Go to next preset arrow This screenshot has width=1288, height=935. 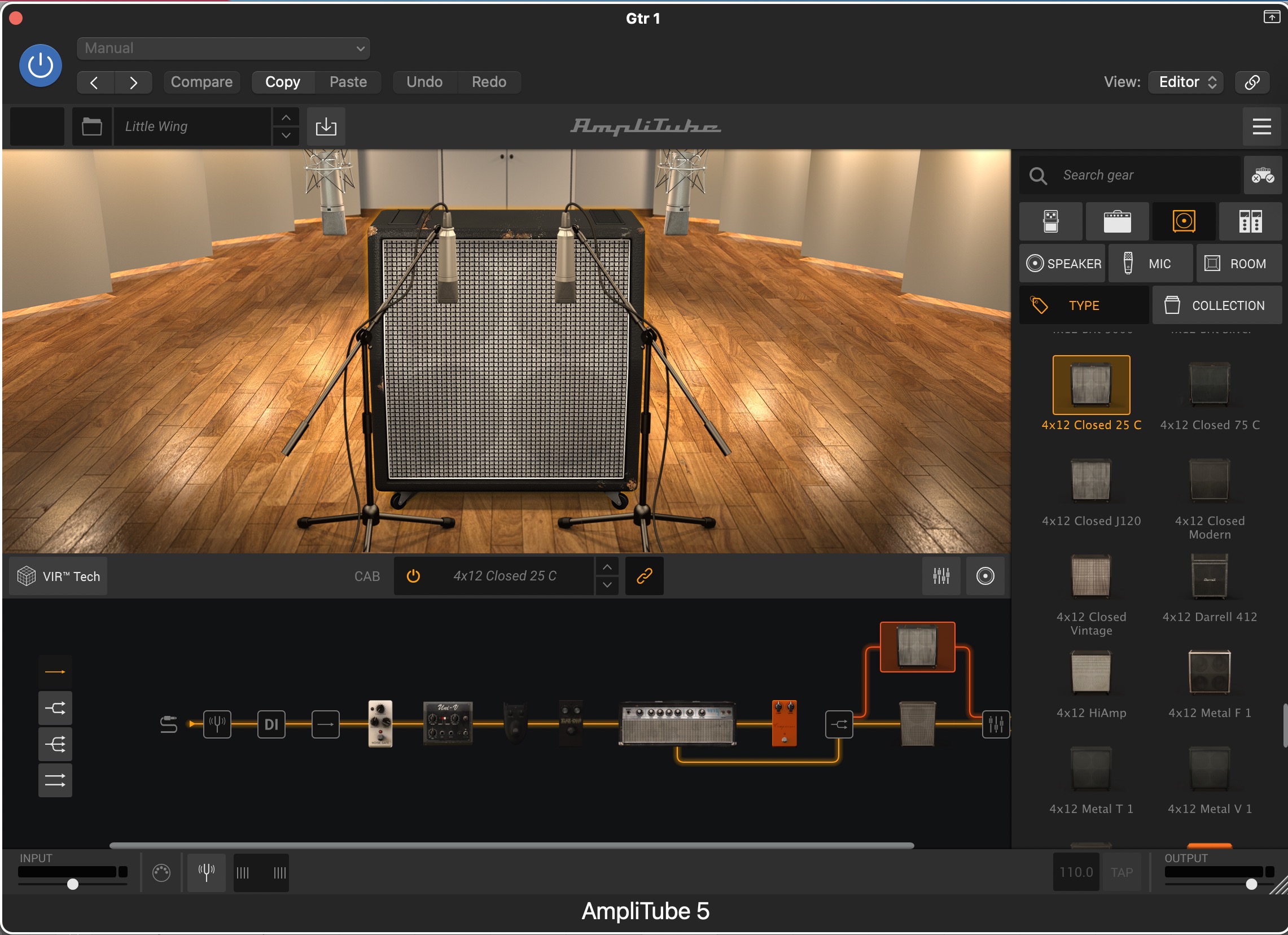coord(133,82)
